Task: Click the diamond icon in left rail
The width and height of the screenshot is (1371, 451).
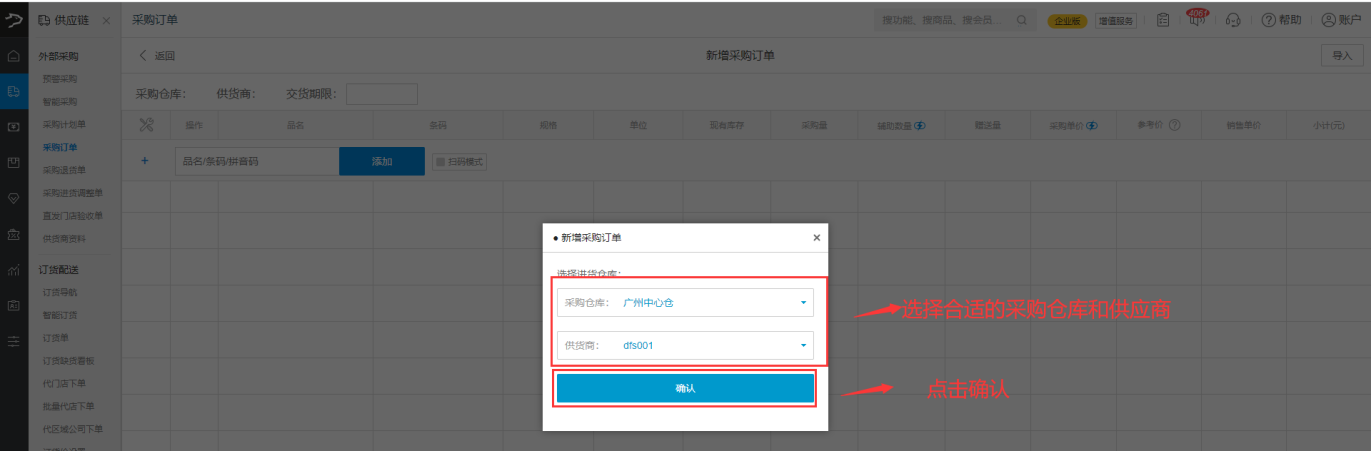Action: pyautogui.click(x=13, y=198)
